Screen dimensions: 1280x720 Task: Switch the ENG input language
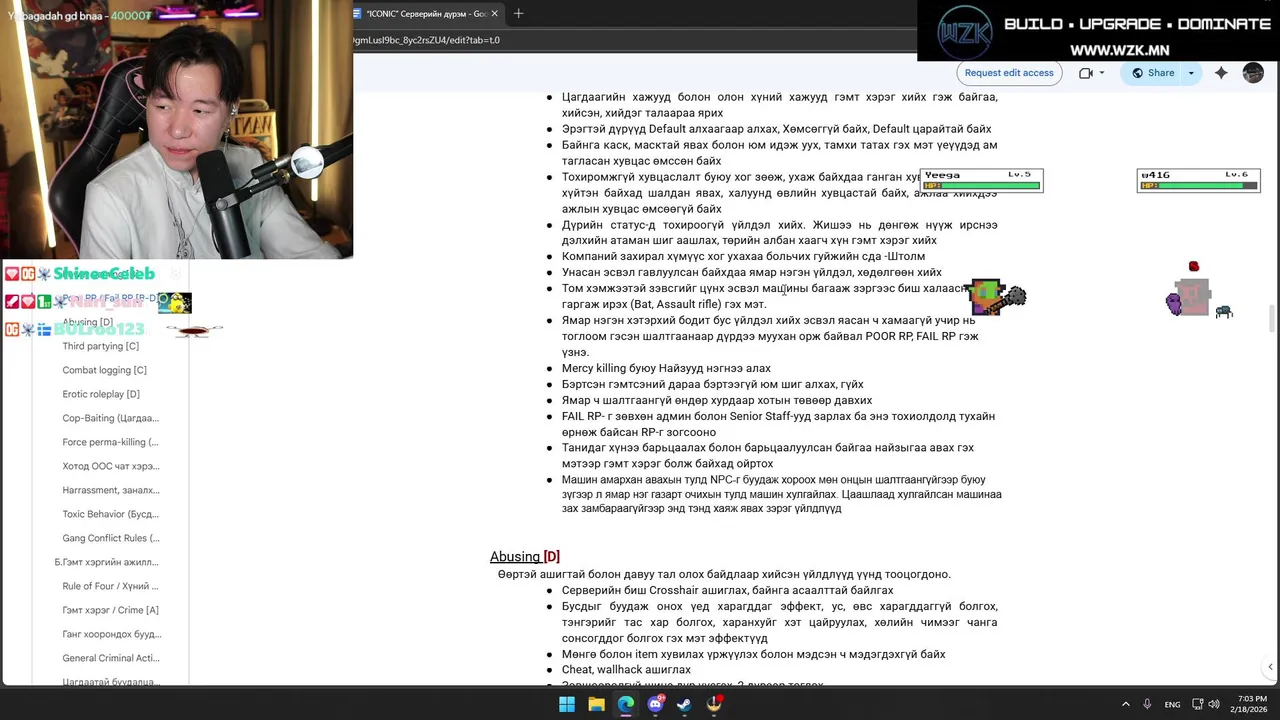pyautogui.click(x=1172, y=704)
